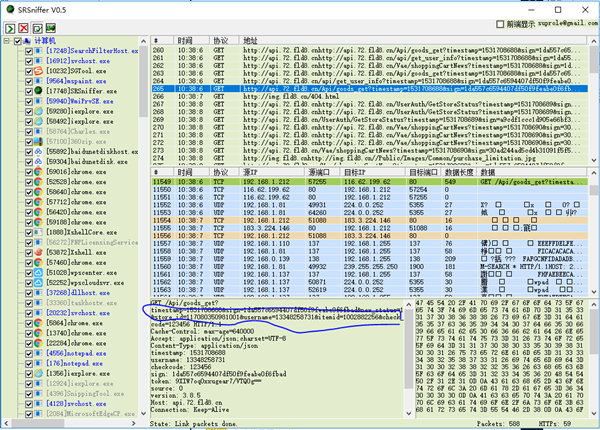Toggle the 前端显示 checkbox

[499, 23]
